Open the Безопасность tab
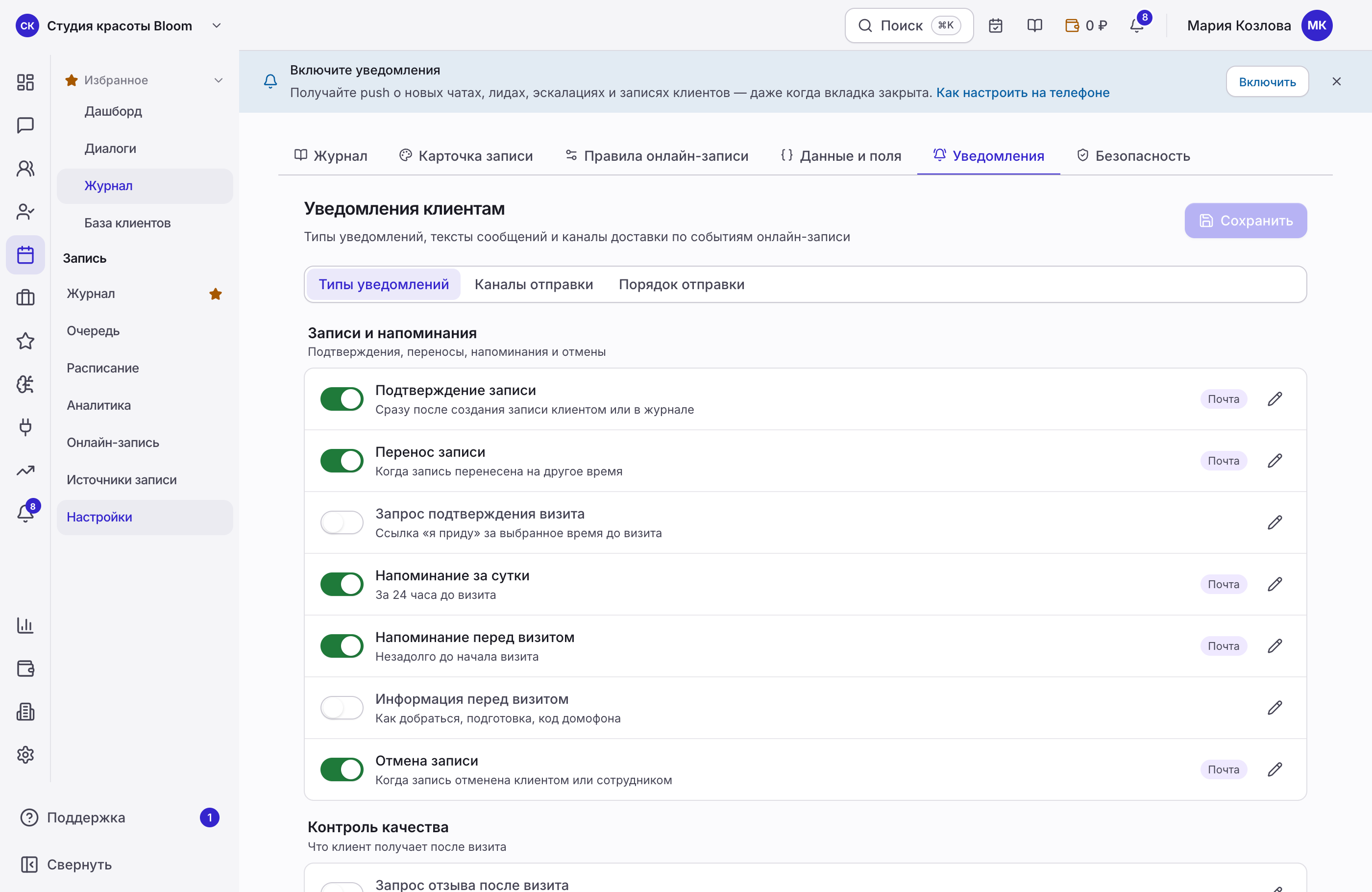 tap(1133, 156)
